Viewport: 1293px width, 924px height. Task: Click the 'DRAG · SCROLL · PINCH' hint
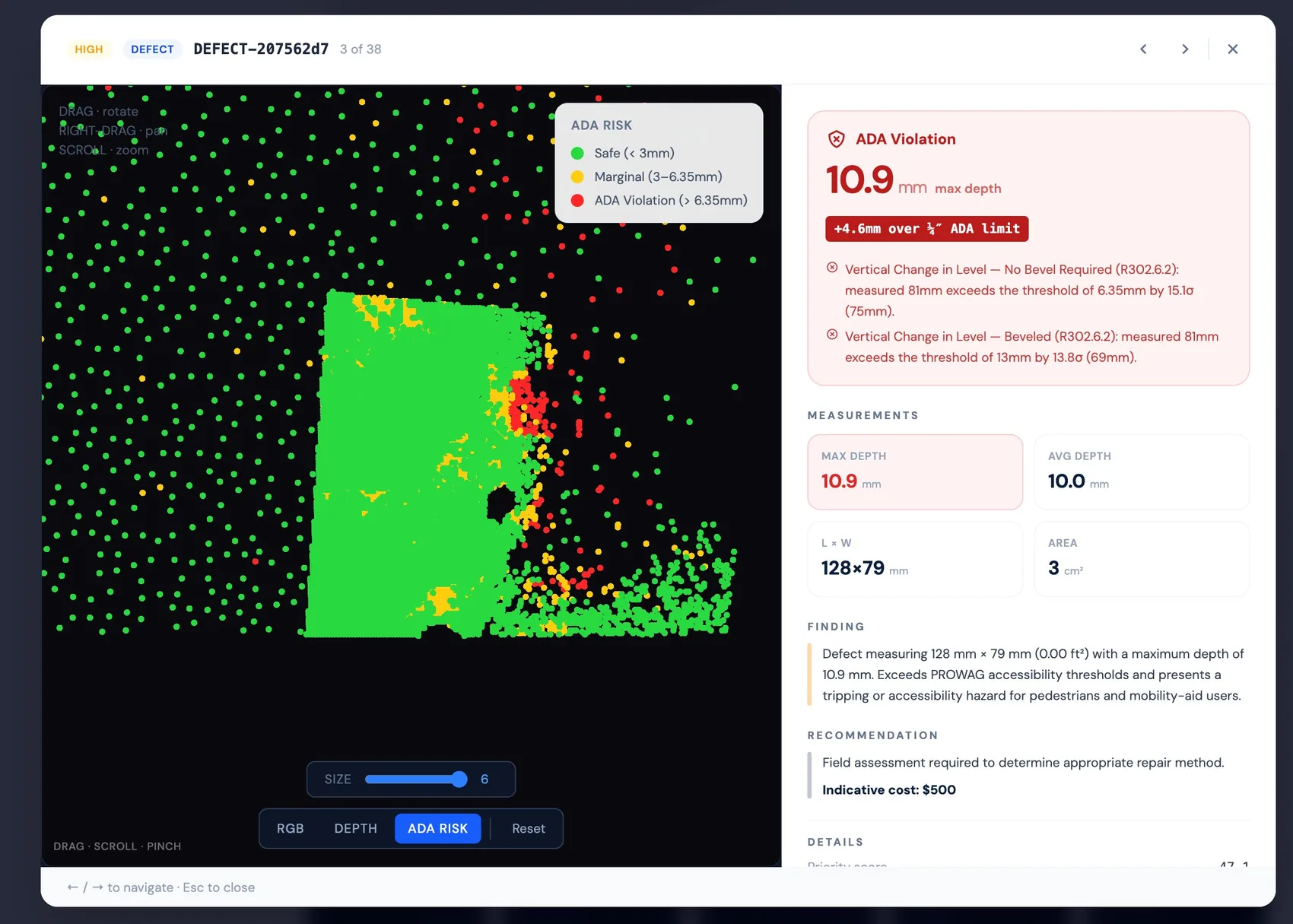pyautogui.click(x=117, y=846)
